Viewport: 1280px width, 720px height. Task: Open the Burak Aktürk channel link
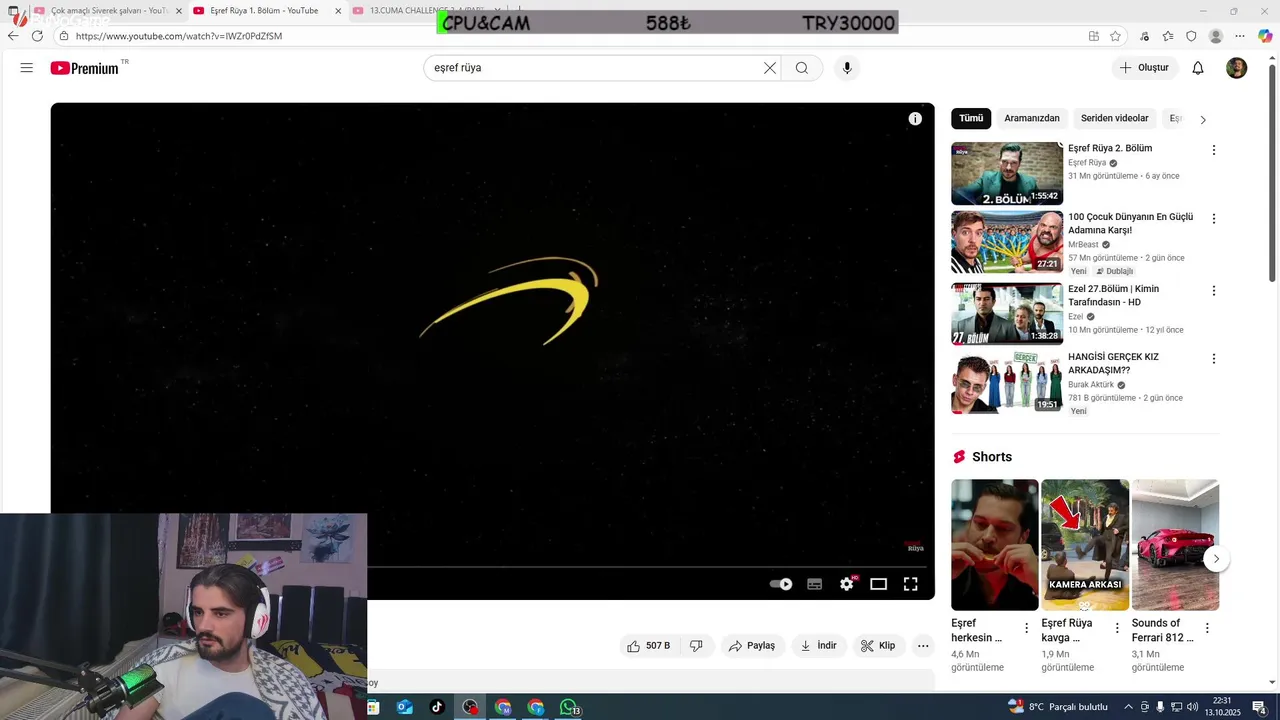click(x=1091, y=385)
